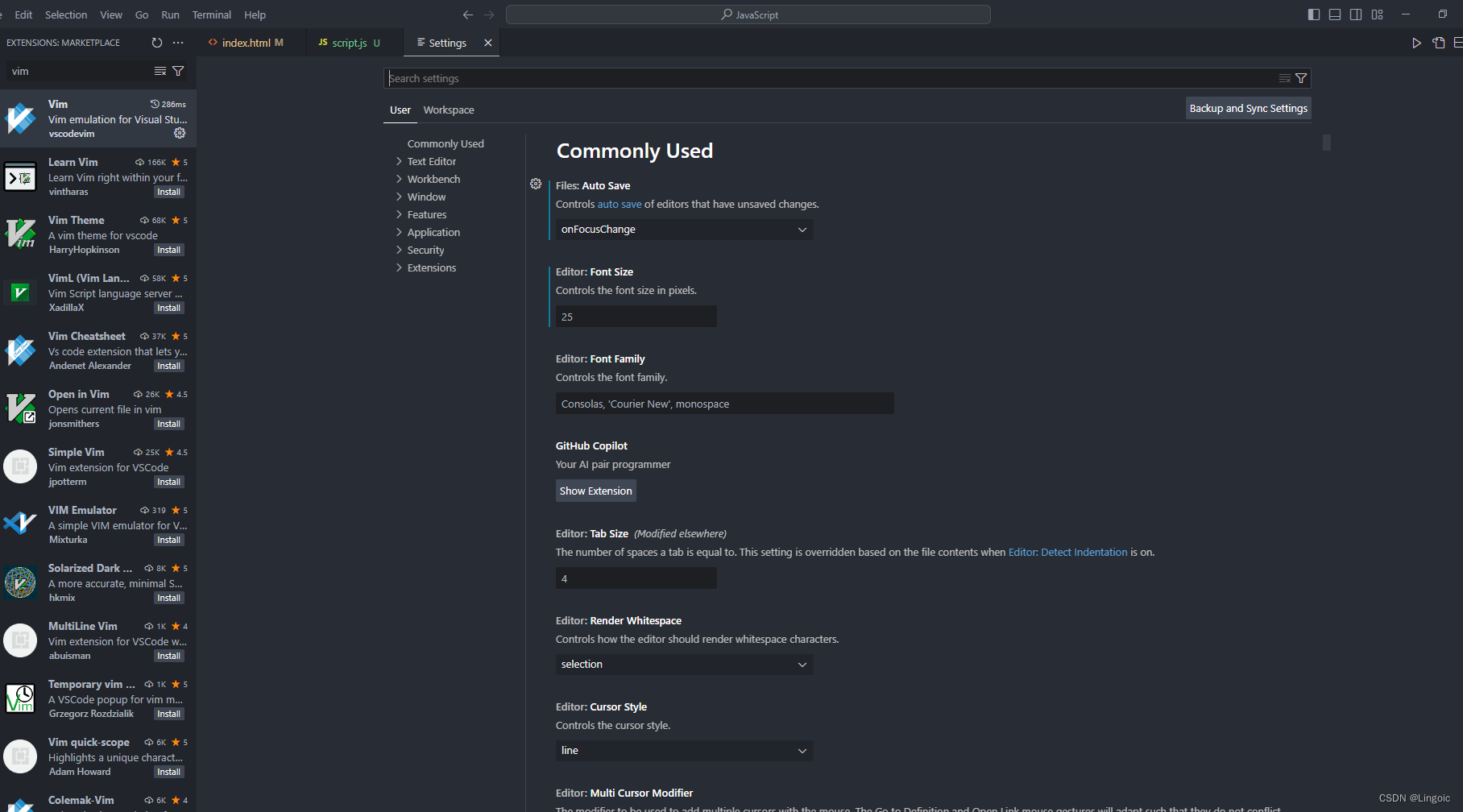Filter settings using the funnel icon
The image size is (1463, 812).
point(1301,78)
